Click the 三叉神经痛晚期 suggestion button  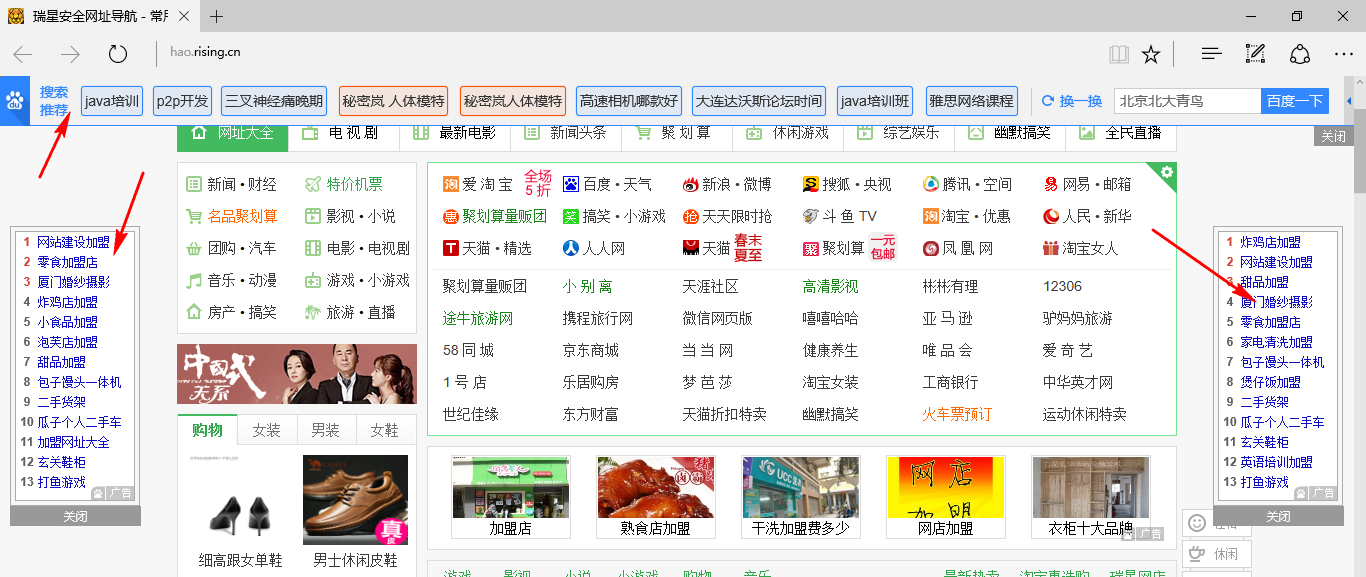click(274, 101)
